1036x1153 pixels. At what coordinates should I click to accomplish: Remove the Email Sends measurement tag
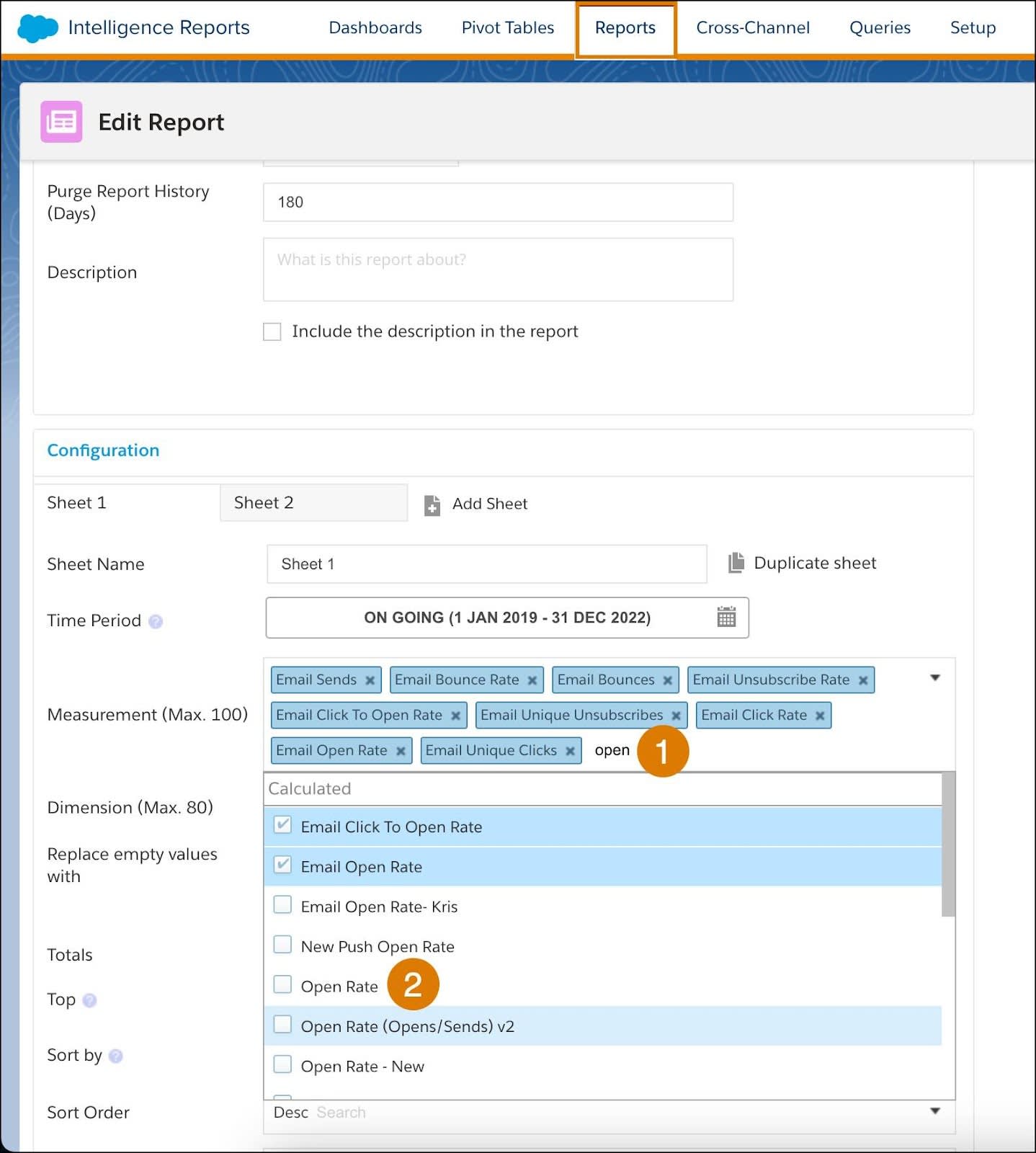370,680
